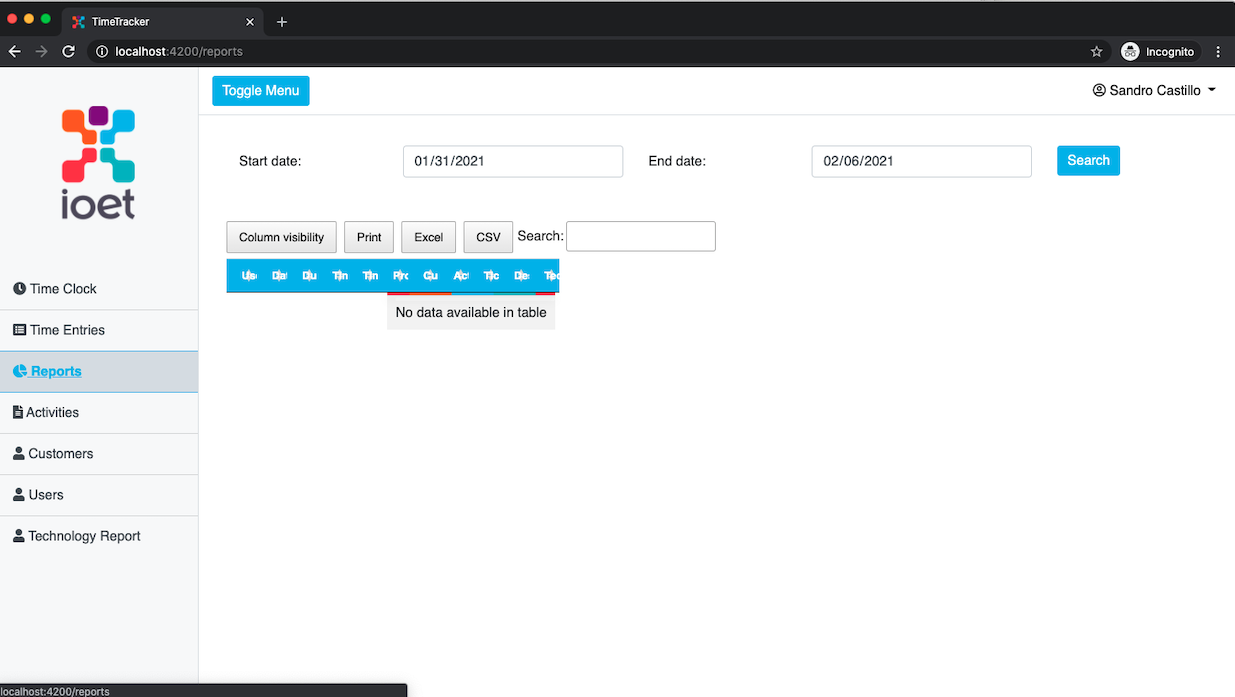The height and width of the screenshot is (697, 1235).
Task: Open the Users page from sidebar
Action: (x=99, y=495)
